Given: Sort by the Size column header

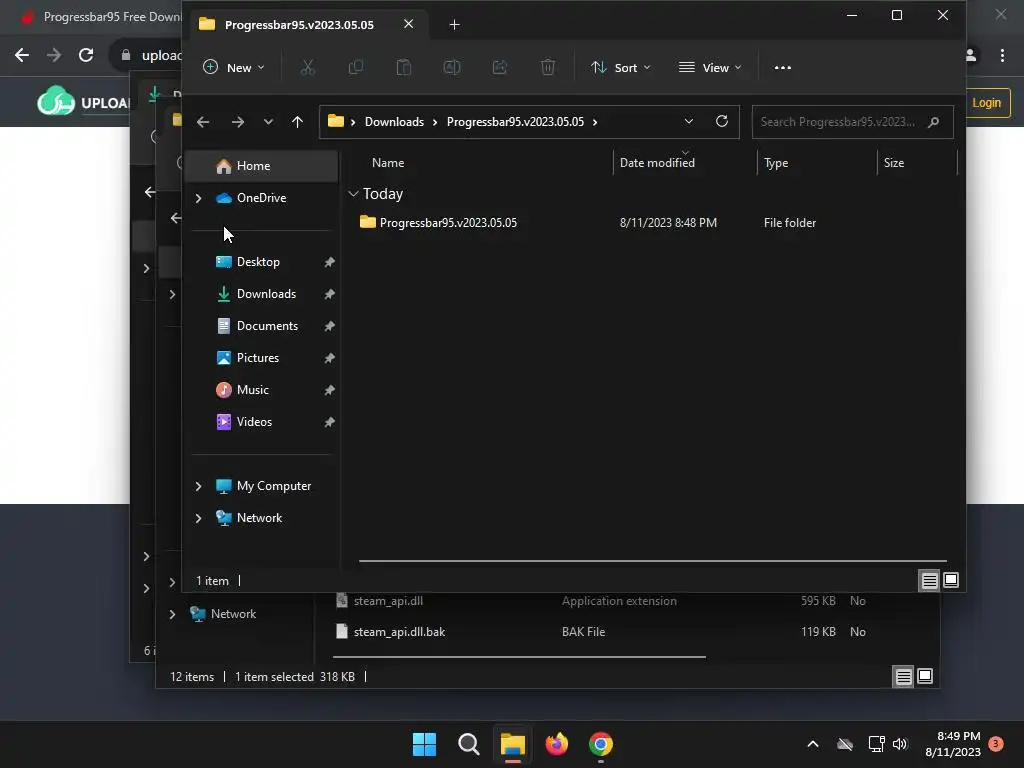Looking at the screenshot, I should pos(894,163).
